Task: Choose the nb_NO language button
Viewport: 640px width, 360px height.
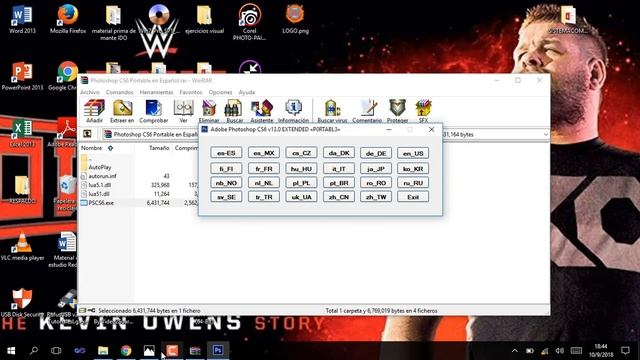Action: click(226, 183)
